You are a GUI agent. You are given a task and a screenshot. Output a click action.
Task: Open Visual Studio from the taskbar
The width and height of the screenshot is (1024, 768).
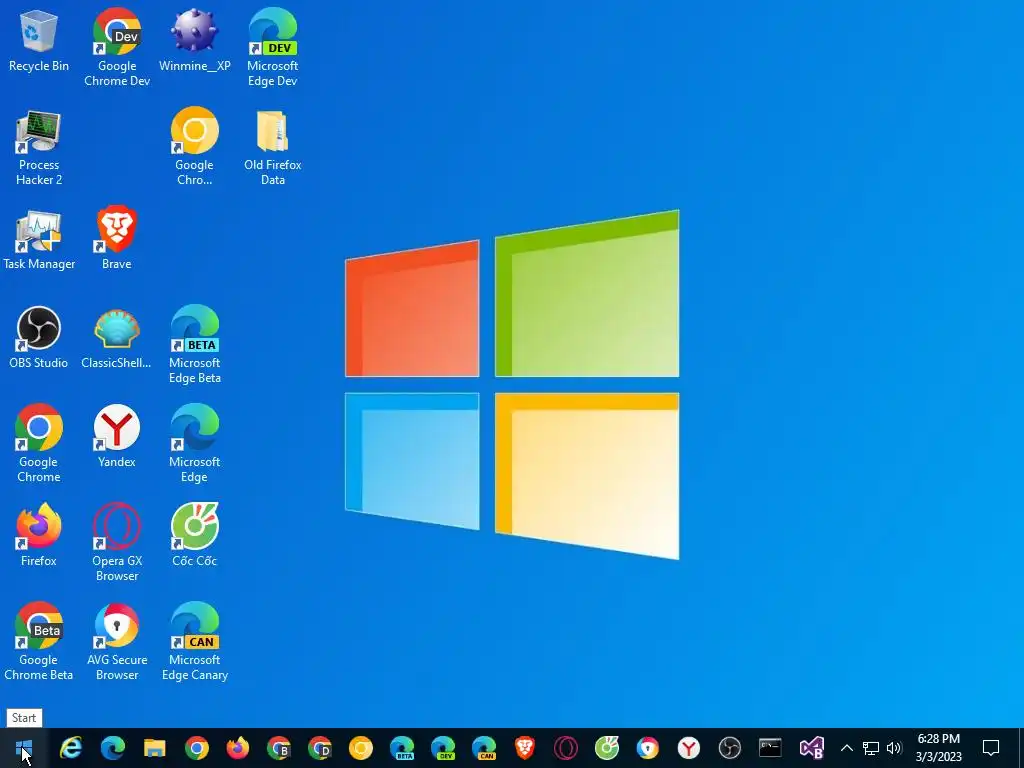812,748
